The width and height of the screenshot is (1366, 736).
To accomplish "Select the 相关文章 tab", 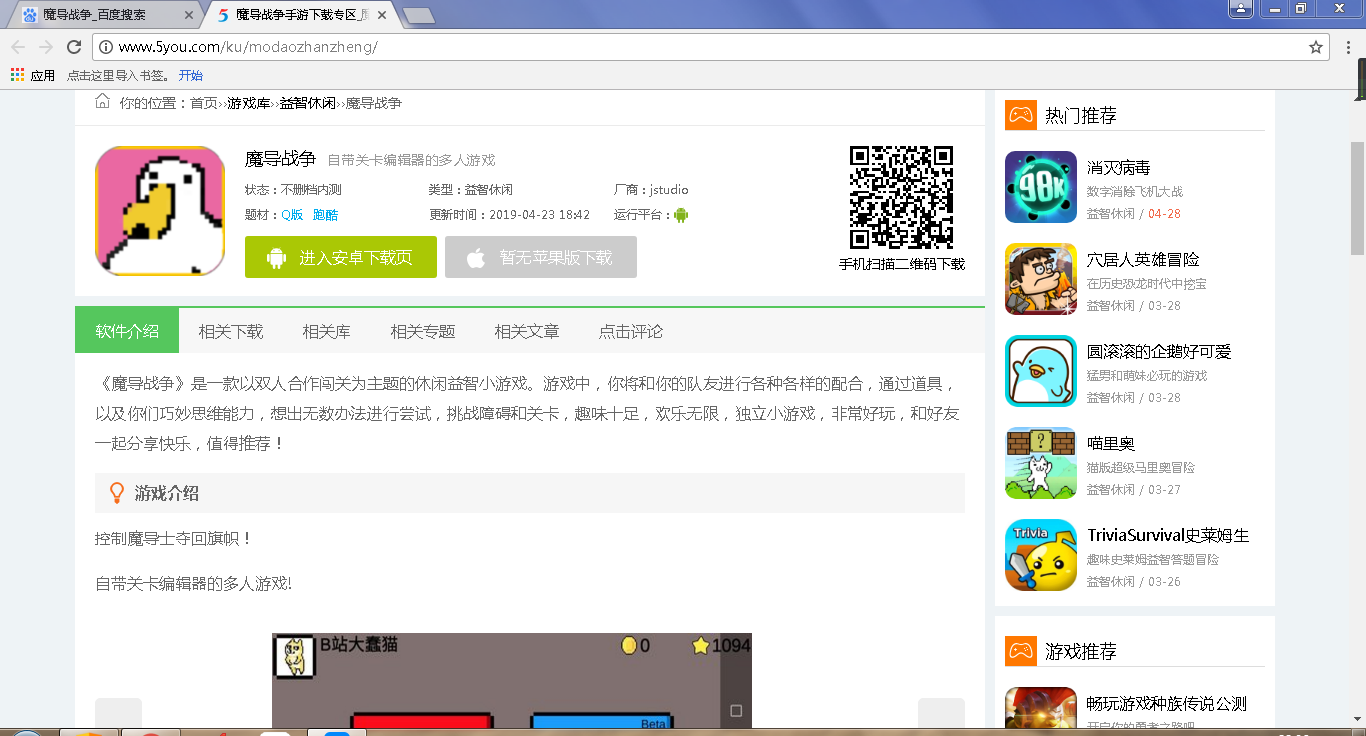I will click(x=527, y=331).
